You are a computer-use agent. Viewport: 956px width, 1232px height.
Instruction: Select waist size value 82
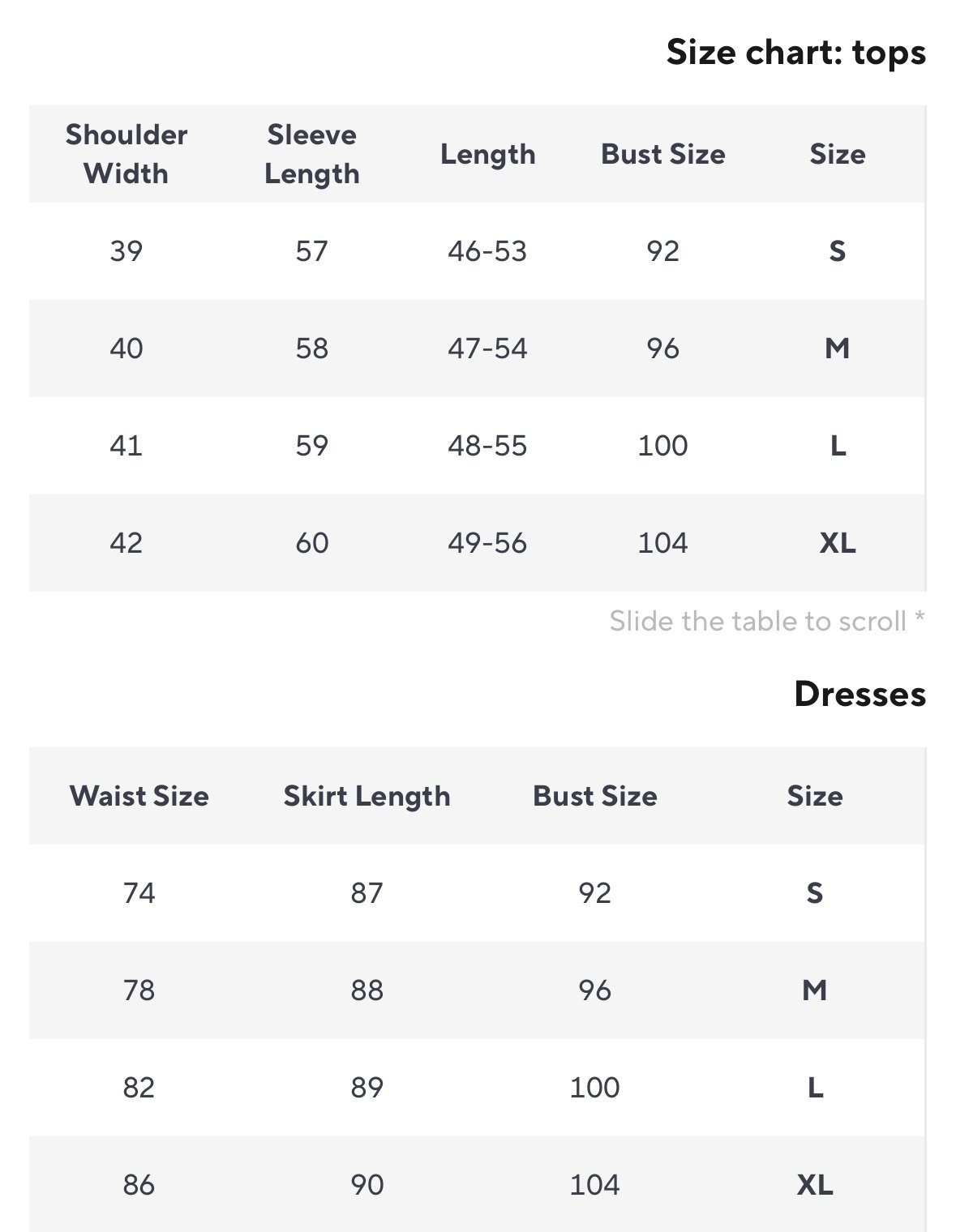pyautogui.click(x=139, y=1088)
